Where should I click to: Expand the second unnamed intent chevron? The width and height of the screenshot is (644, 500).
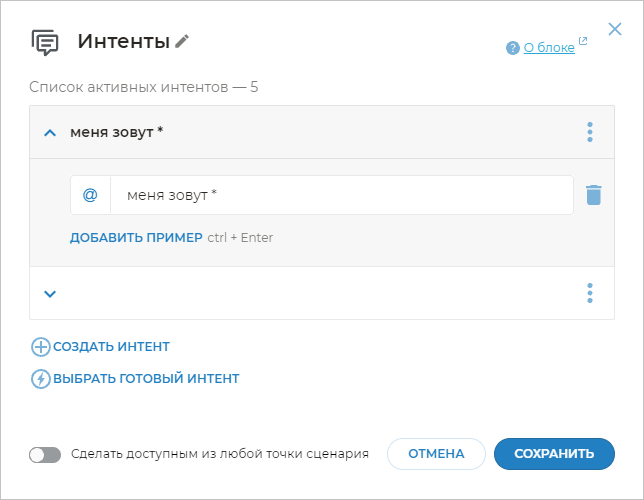point(50,293)
